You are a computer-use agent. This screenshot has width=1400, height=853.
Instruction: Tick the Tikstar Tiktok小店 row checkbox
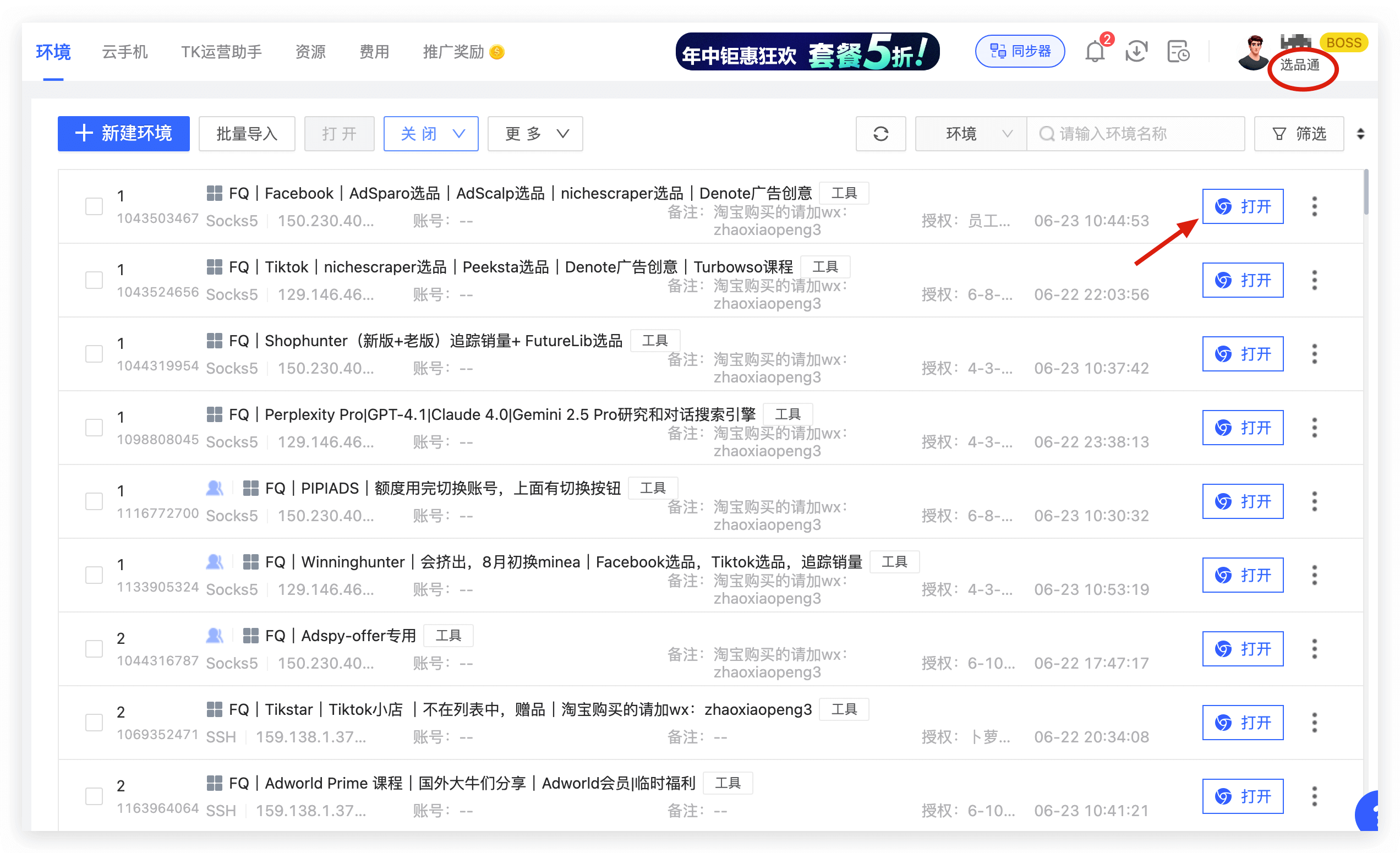94,723
